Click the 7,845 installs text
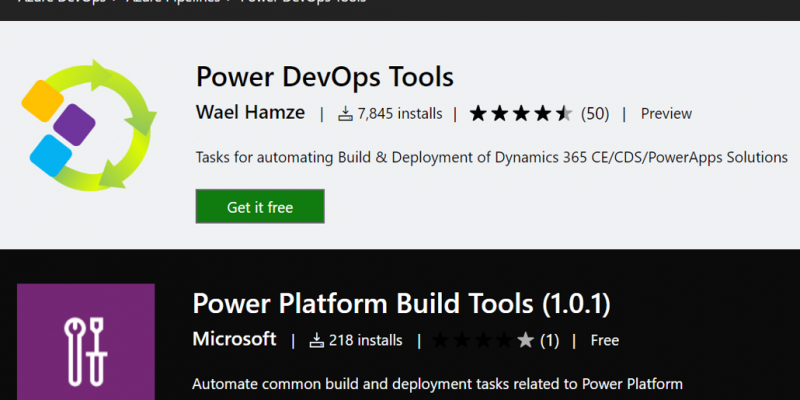 (400, 113)
